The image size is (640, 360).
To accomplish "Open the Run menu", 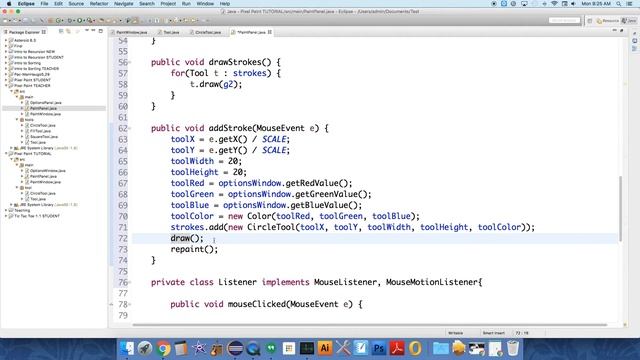I will 186,4.
